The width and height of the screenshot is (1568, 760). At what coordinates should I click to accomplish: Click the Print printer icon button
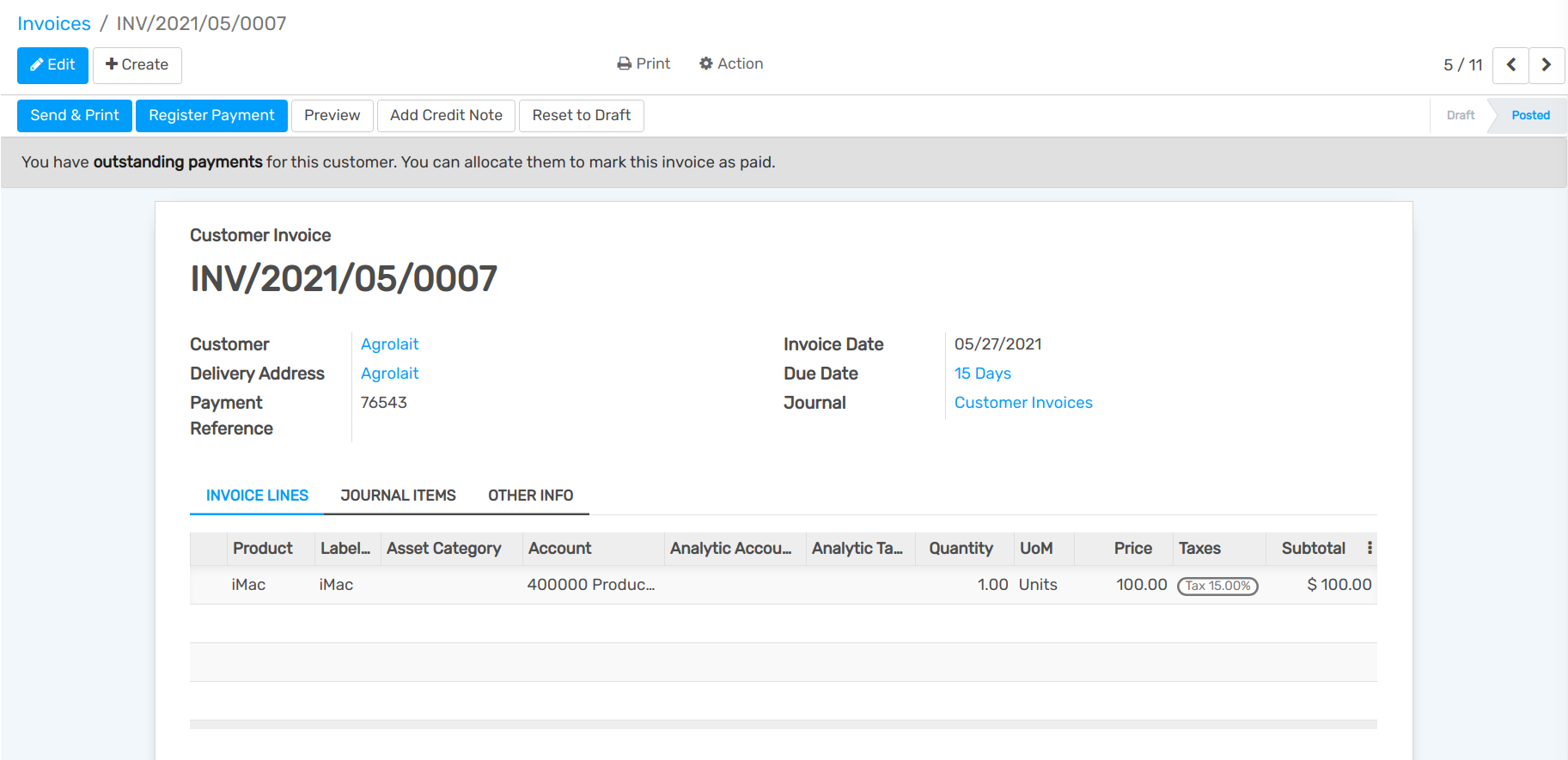tap(644, 64)
